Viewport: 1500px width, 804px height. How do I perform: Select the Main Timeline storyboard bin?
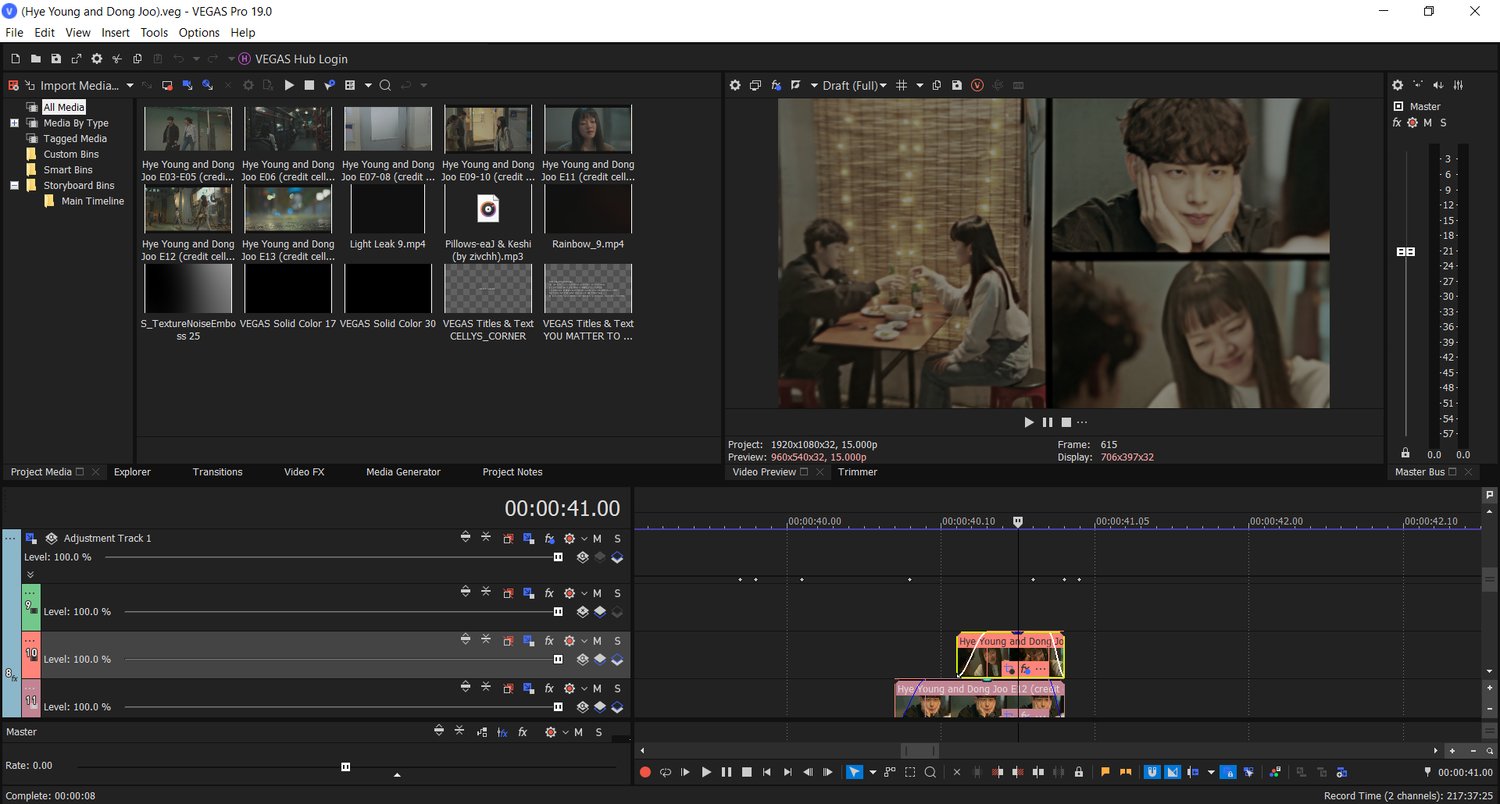point(93,201)
